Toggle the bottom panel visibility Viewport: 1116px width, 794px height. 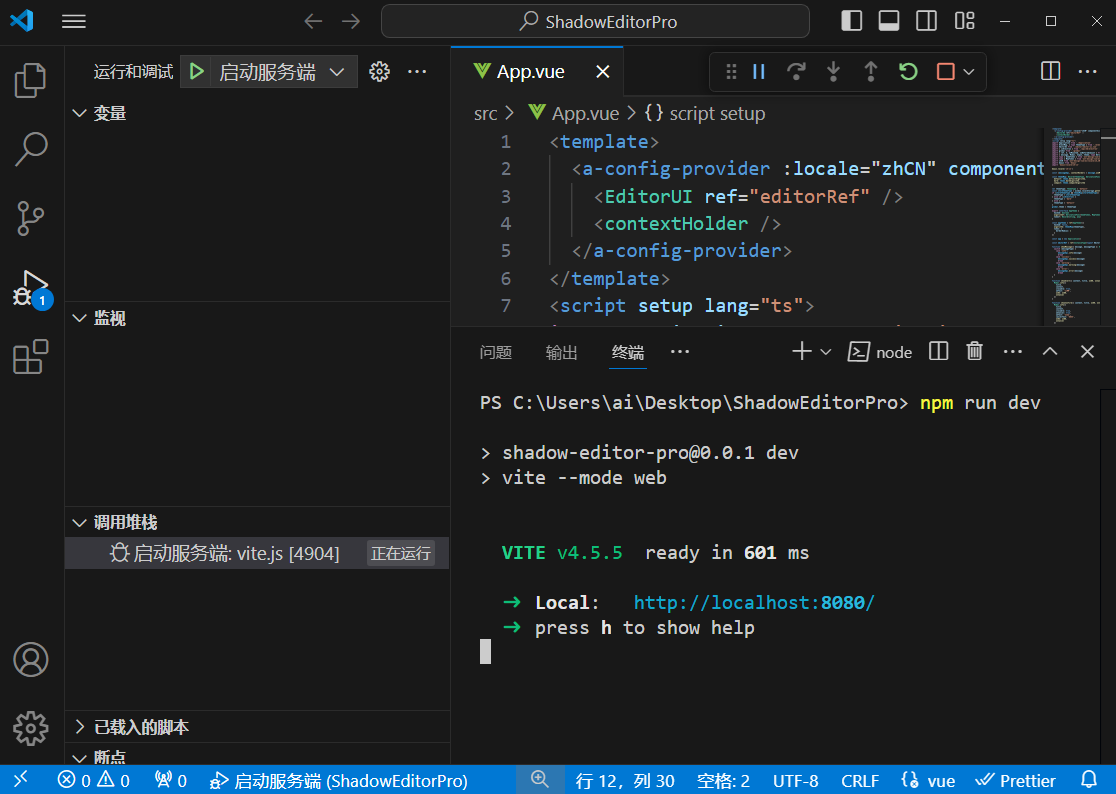(889, 21)
